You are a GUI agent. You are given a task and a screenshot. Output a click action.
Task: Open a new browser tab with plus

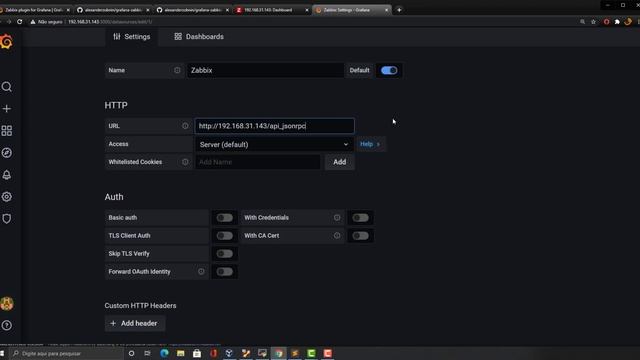point(399,10)
